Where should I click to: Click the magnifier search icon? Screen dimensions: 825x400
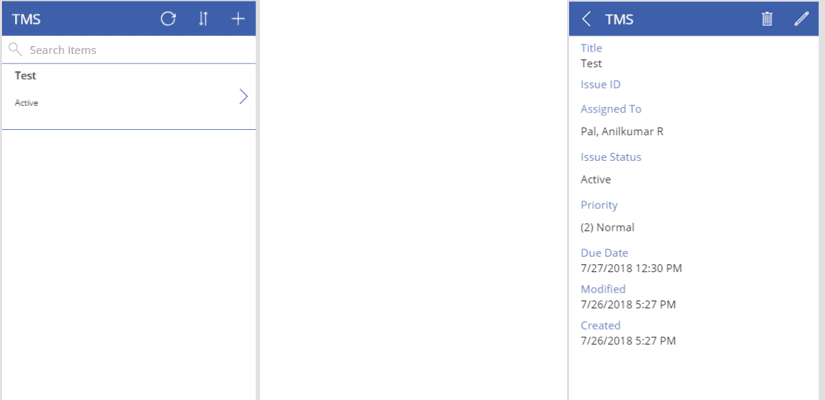coord(15,49)
